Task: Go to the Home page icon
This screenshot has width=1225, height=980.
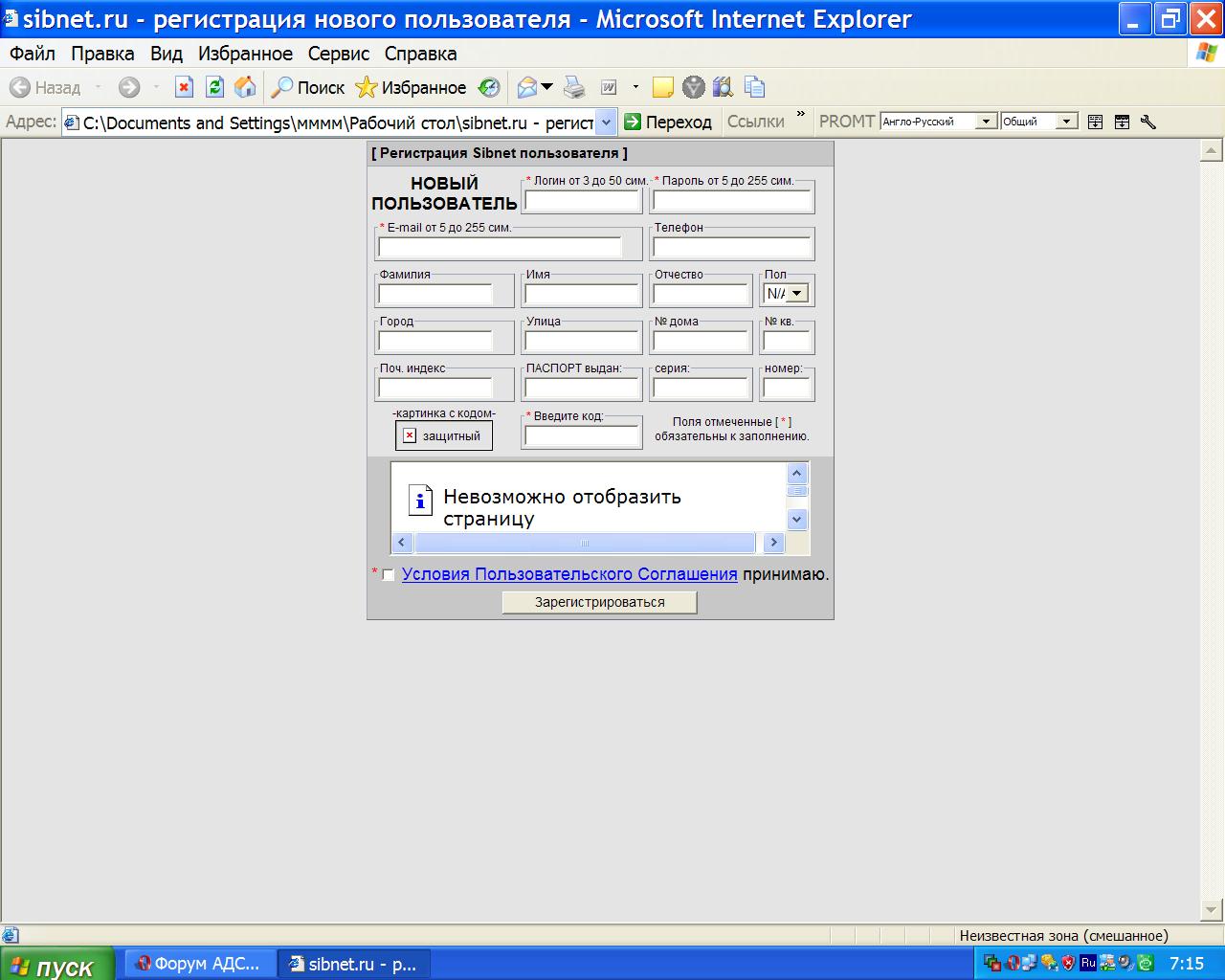Action: (x=245, y=87)
